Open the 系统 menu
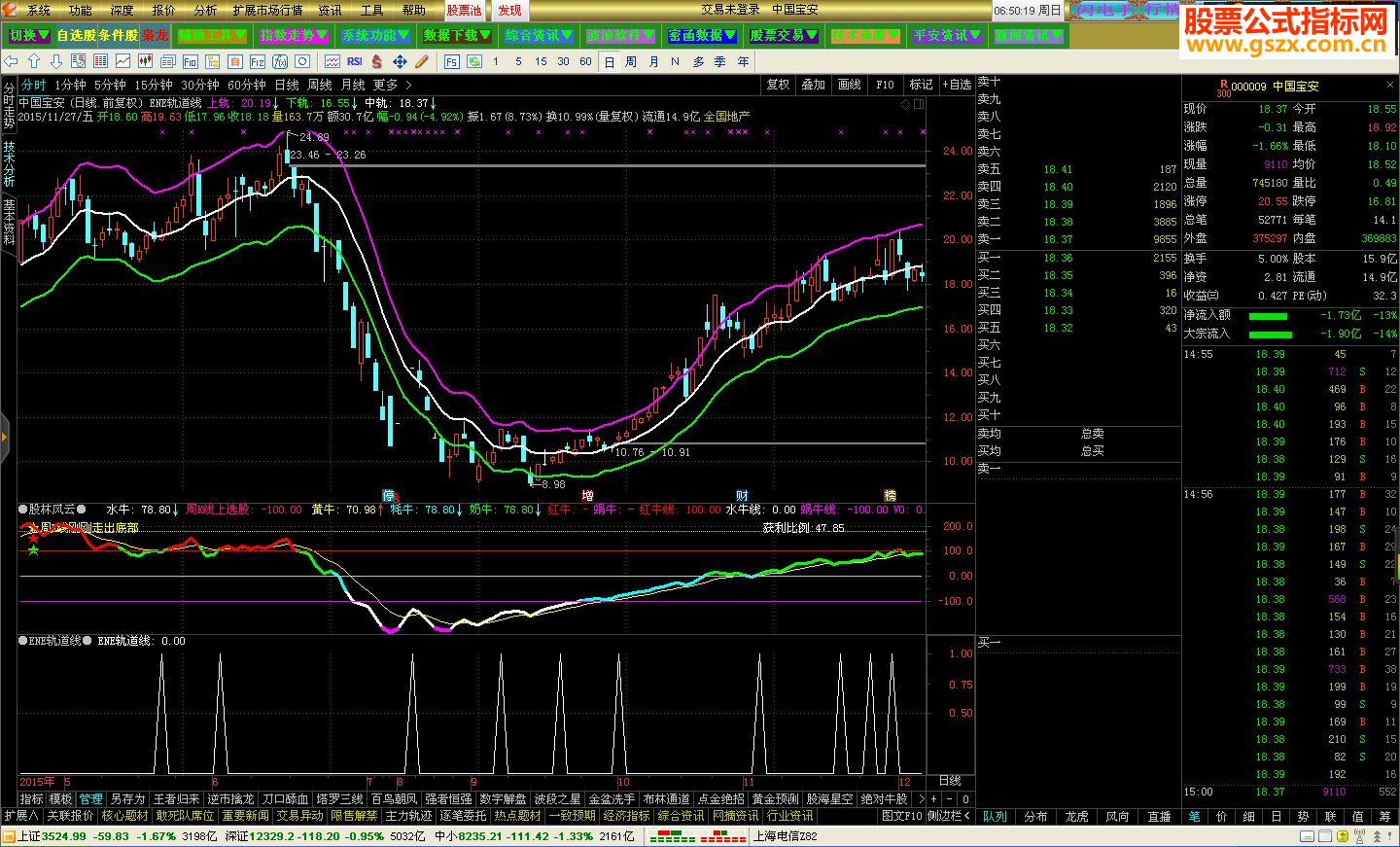The width and height of the screenshot is (1400, 847). click(38, 10)
